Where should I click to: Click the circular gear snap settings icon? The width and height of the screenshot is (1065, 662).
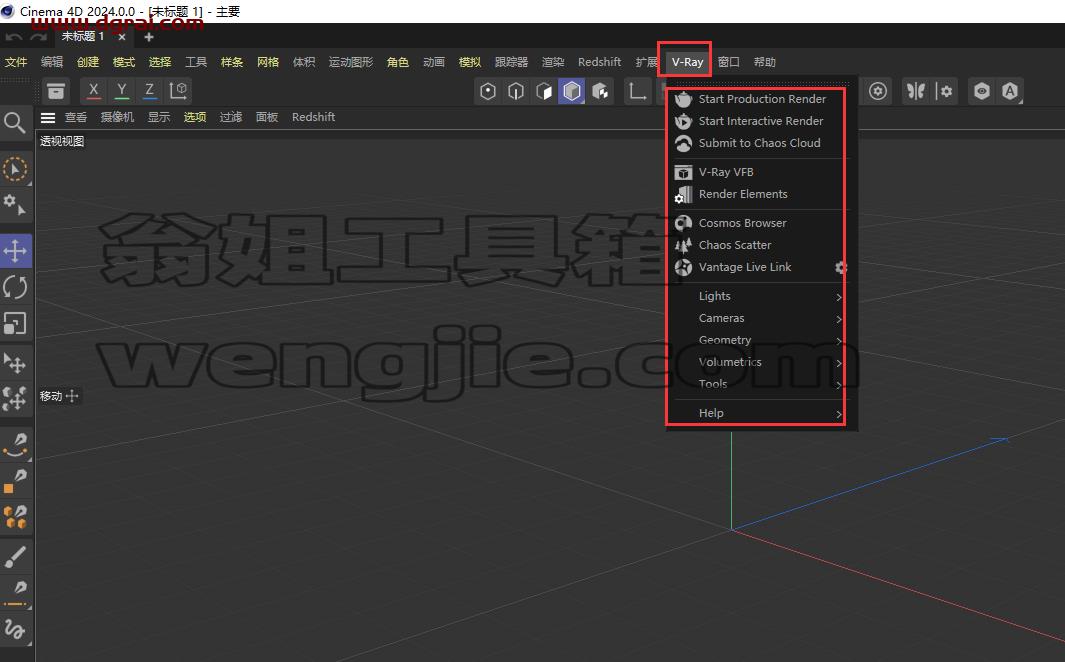click(x=878, y=91)
